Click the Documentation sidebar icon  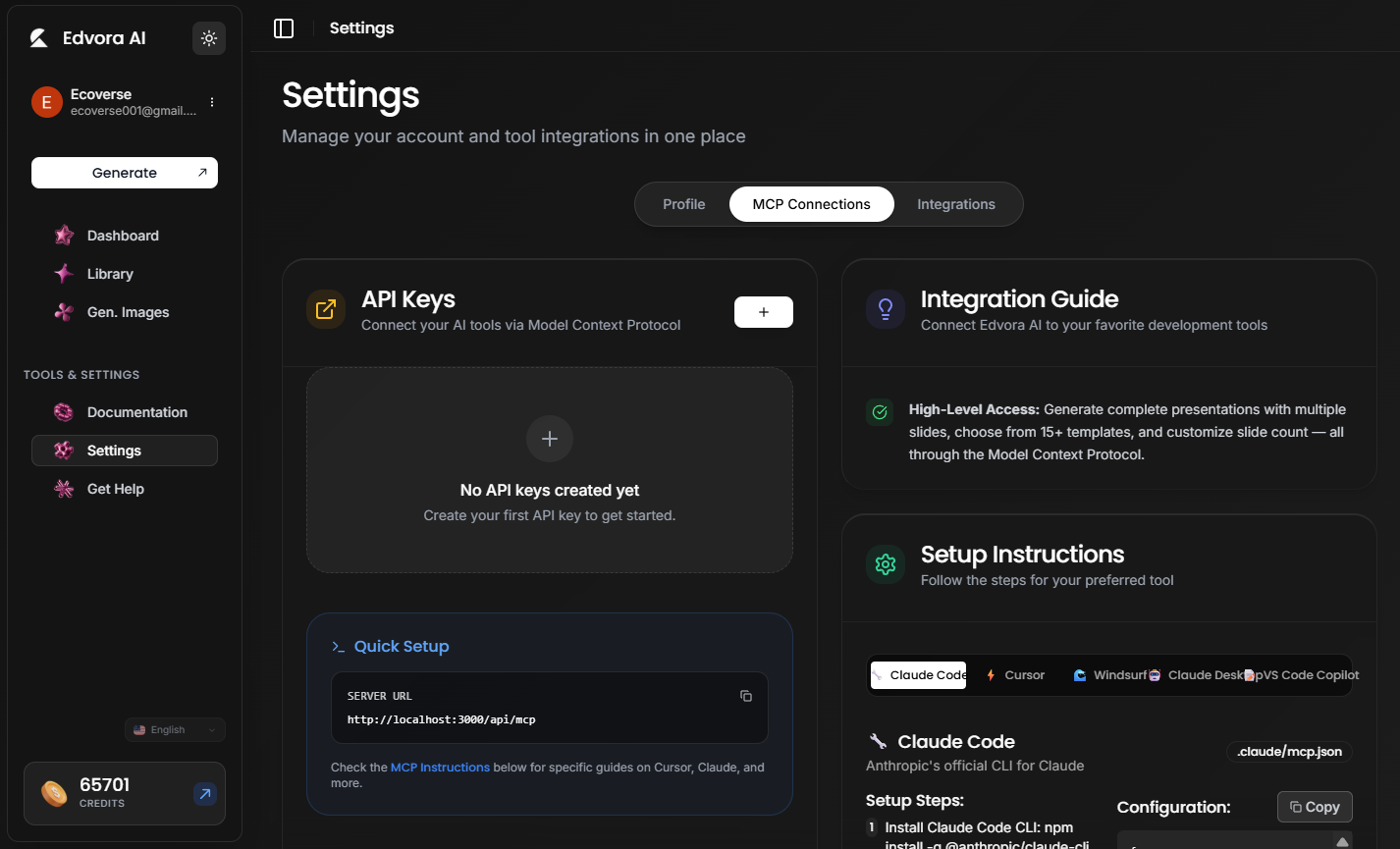tap(64, 412)
